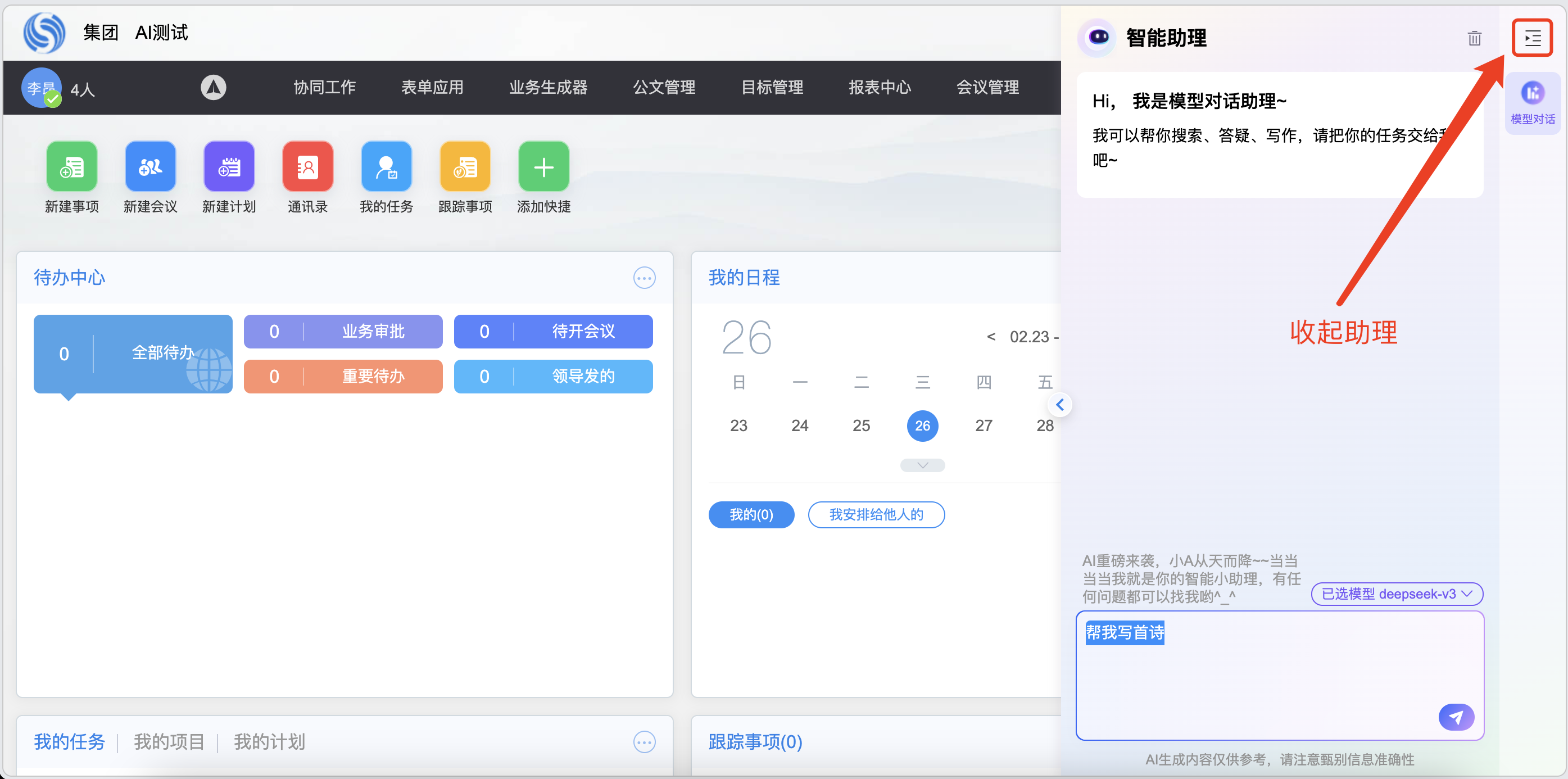
Task: Open 通讯录 address book icon
Action: 307,167
